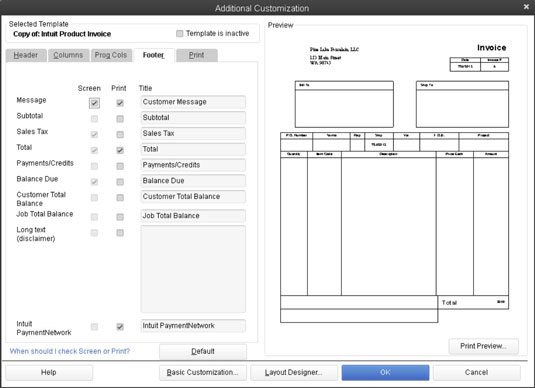Edit the Payments/Credits title field
This screenshot has height=388, width=535.
pyautogui.click(x=193, y=165)
